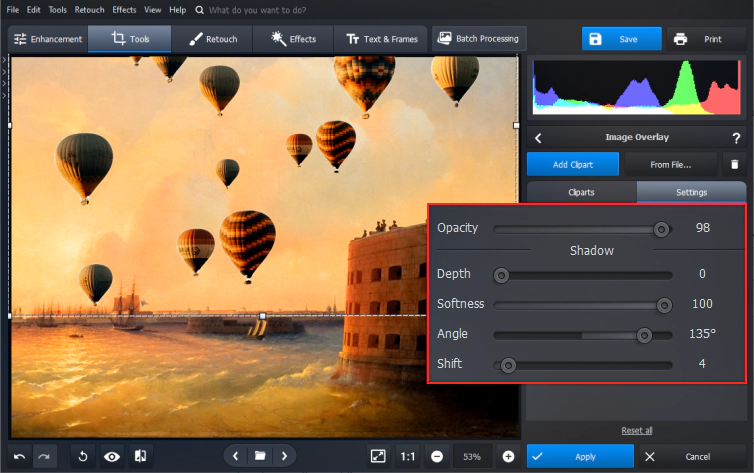Switch to the Cliparts tab

(581, 192)
